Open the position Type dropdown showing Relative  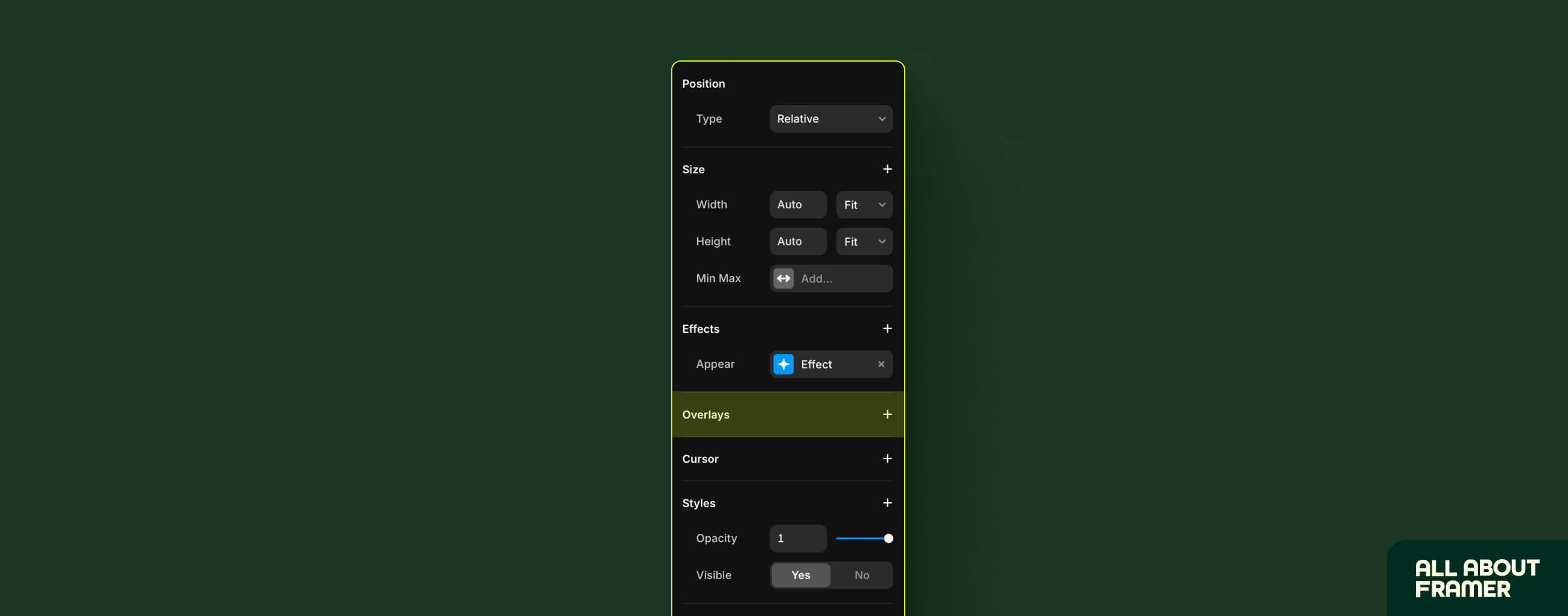point(830,119)
